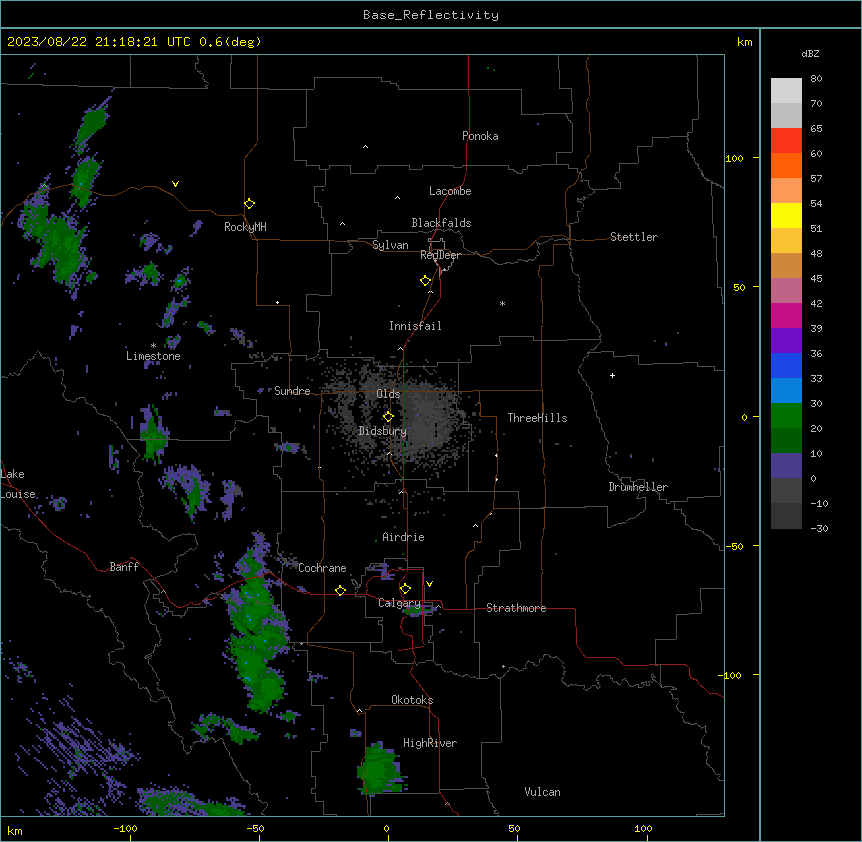Click the Lacombe city label
This screenshot has height=842, width=862.
point(450,191)
